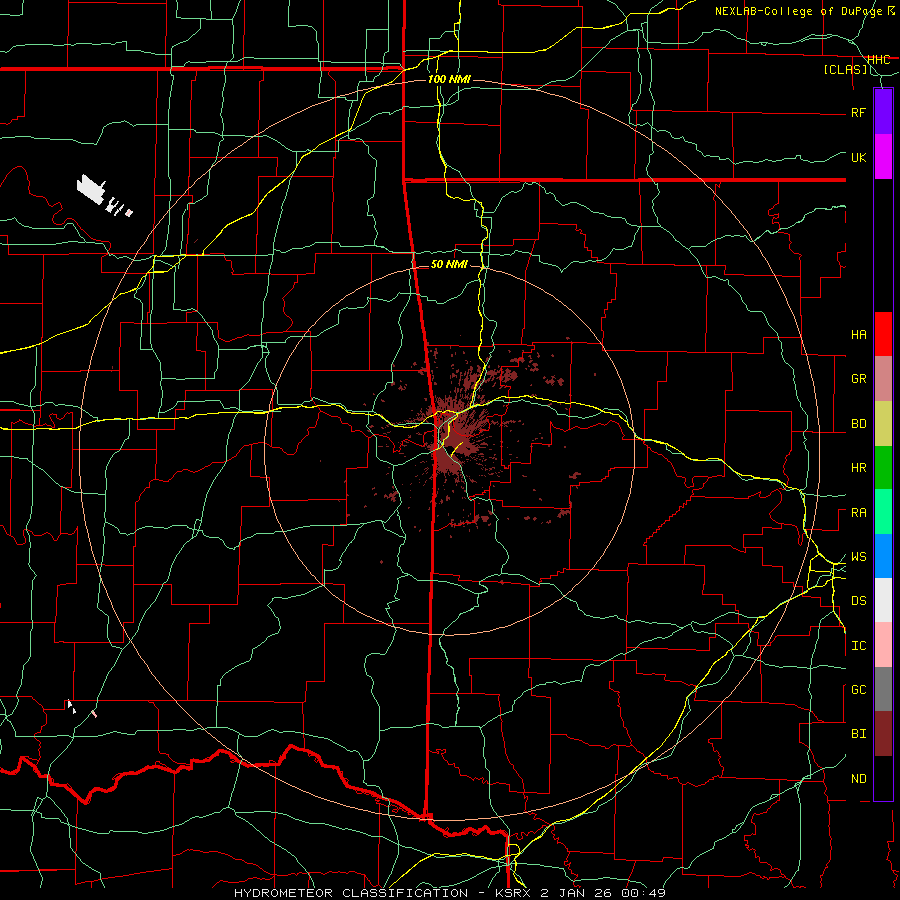
Task: Click the 'BI' legend label
Action: (x=858, y=734)
